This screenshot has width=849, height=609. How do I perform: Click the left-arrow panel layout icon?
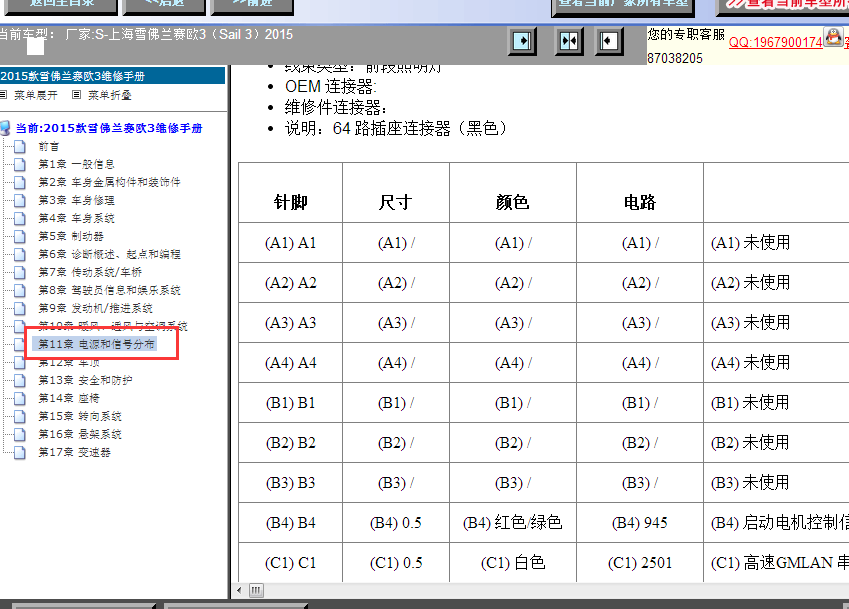tap(609, 41)
